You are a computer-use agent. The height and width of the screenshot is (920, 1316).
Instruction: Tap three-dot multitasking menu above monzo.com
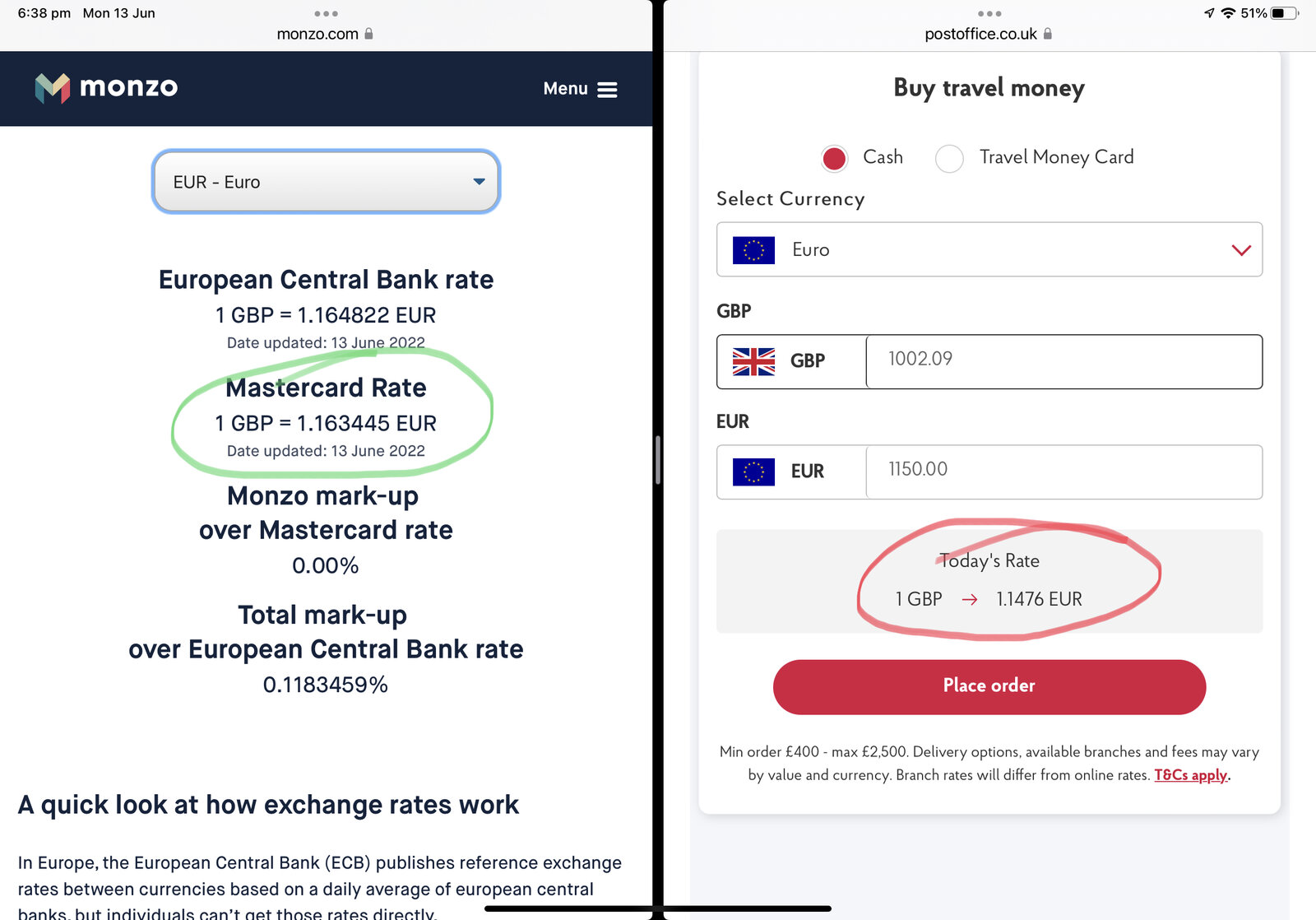click(x=326, y=14)
